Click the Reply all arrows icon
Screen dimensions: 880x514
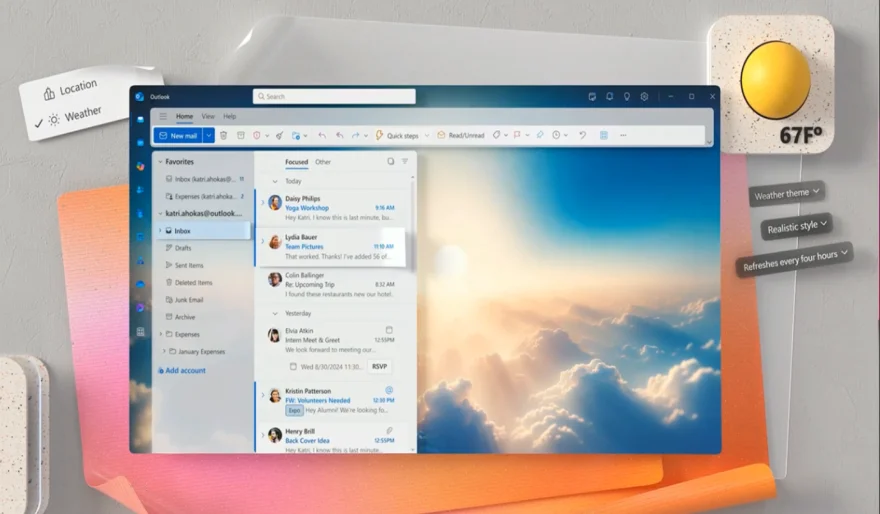tap(340, 135)
